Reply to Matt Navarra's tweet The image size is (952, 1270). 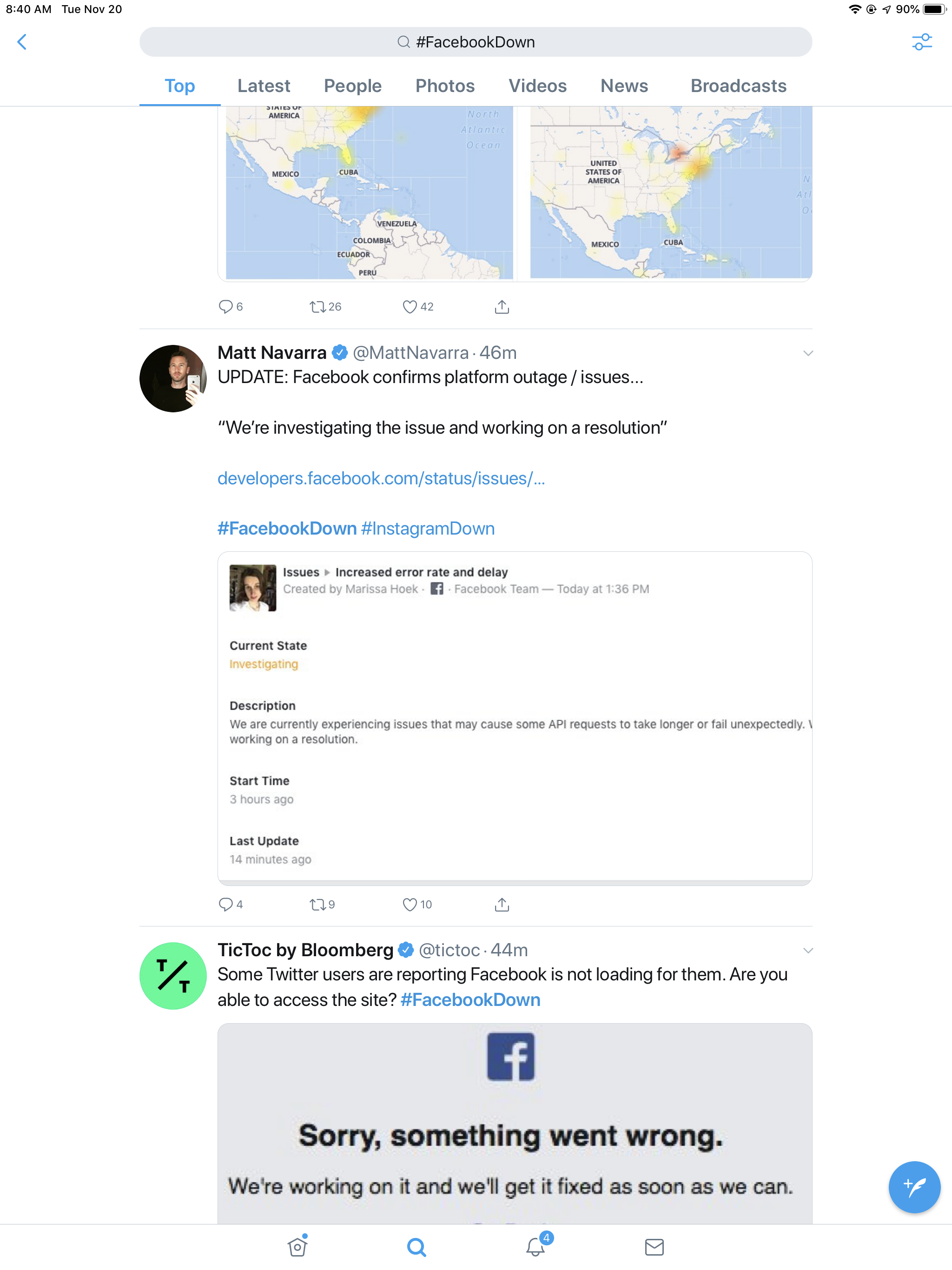click(x=225, y=905)
